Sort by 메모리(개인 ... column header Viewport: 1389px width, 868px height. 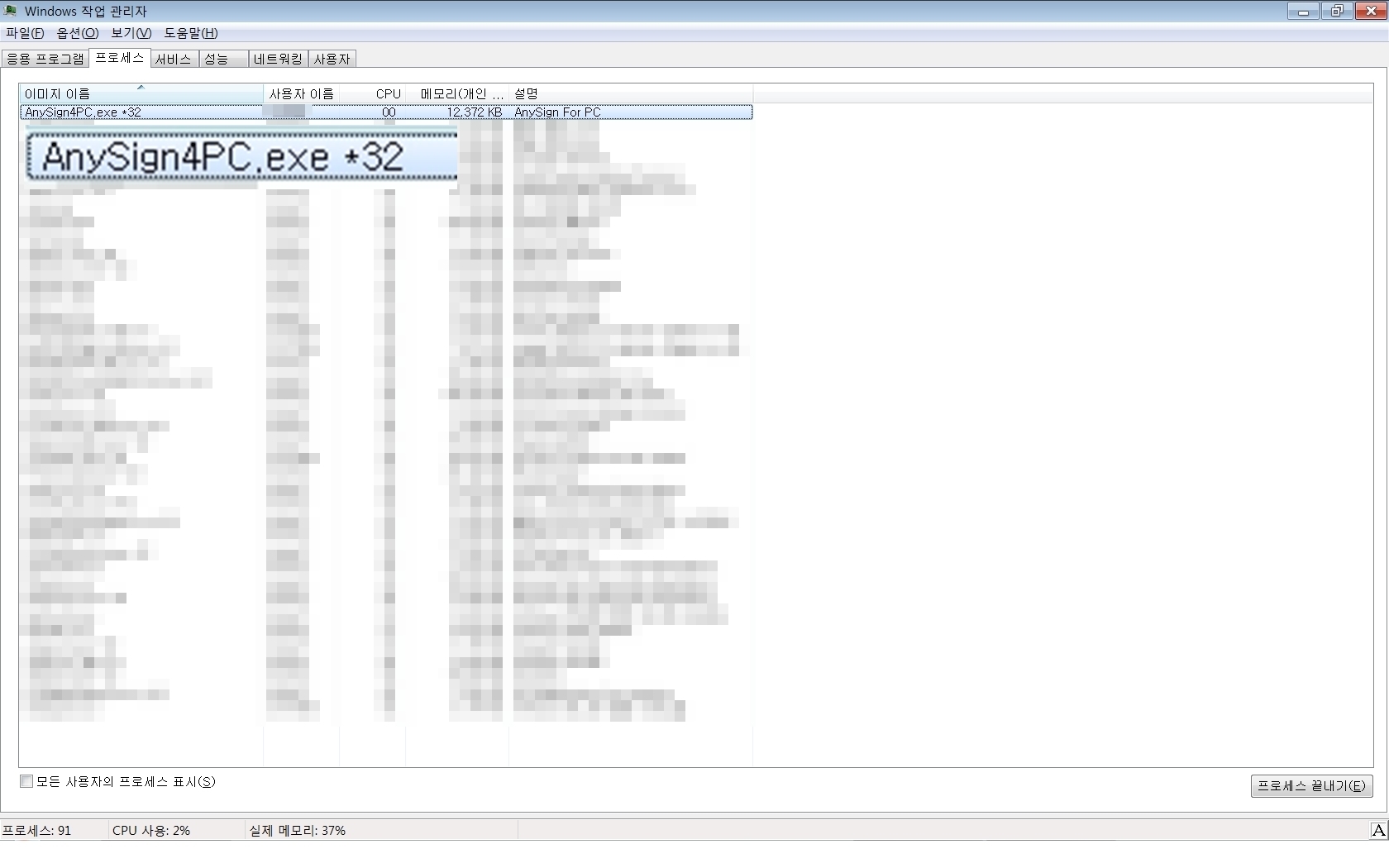pyautogui.click(x=457, y=93)
